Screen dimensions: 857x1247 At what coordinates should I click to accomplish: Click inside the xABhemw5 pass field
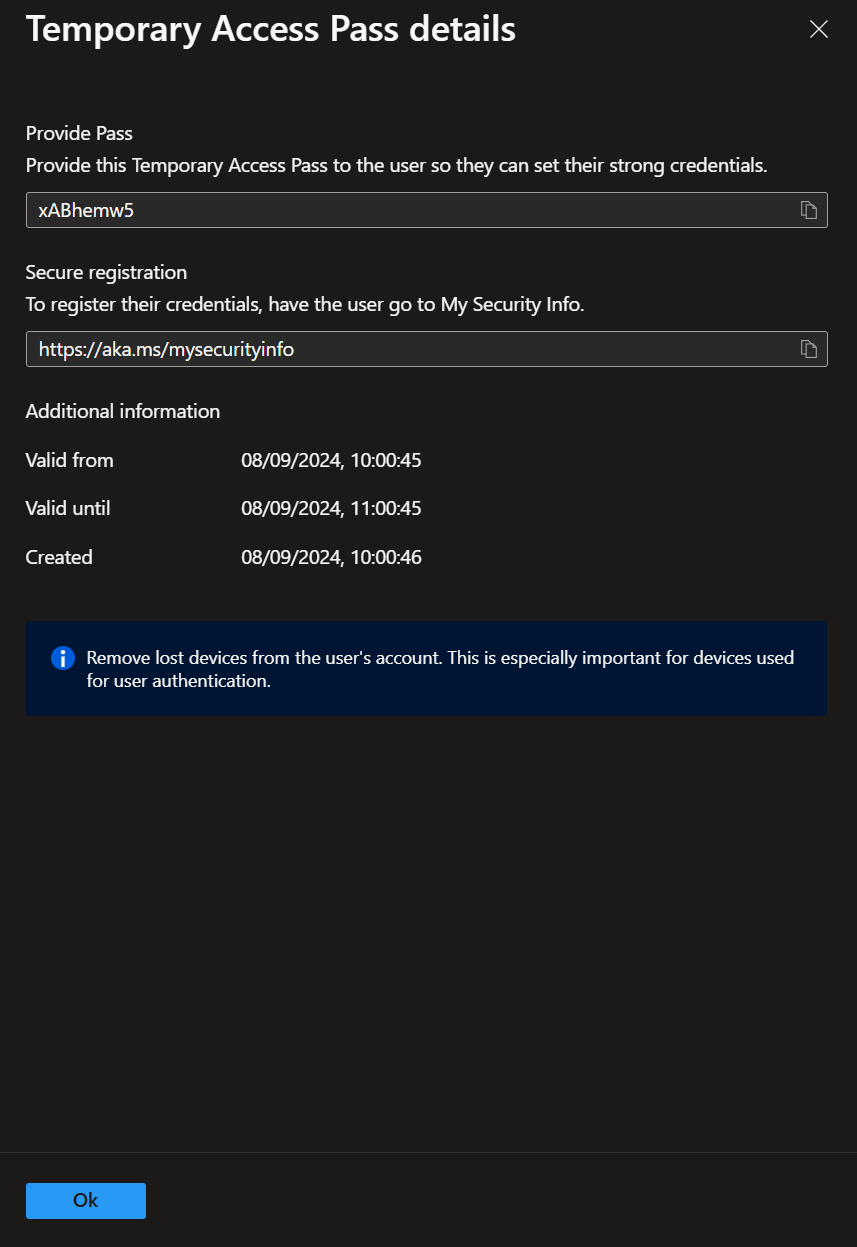click(400, 210)
